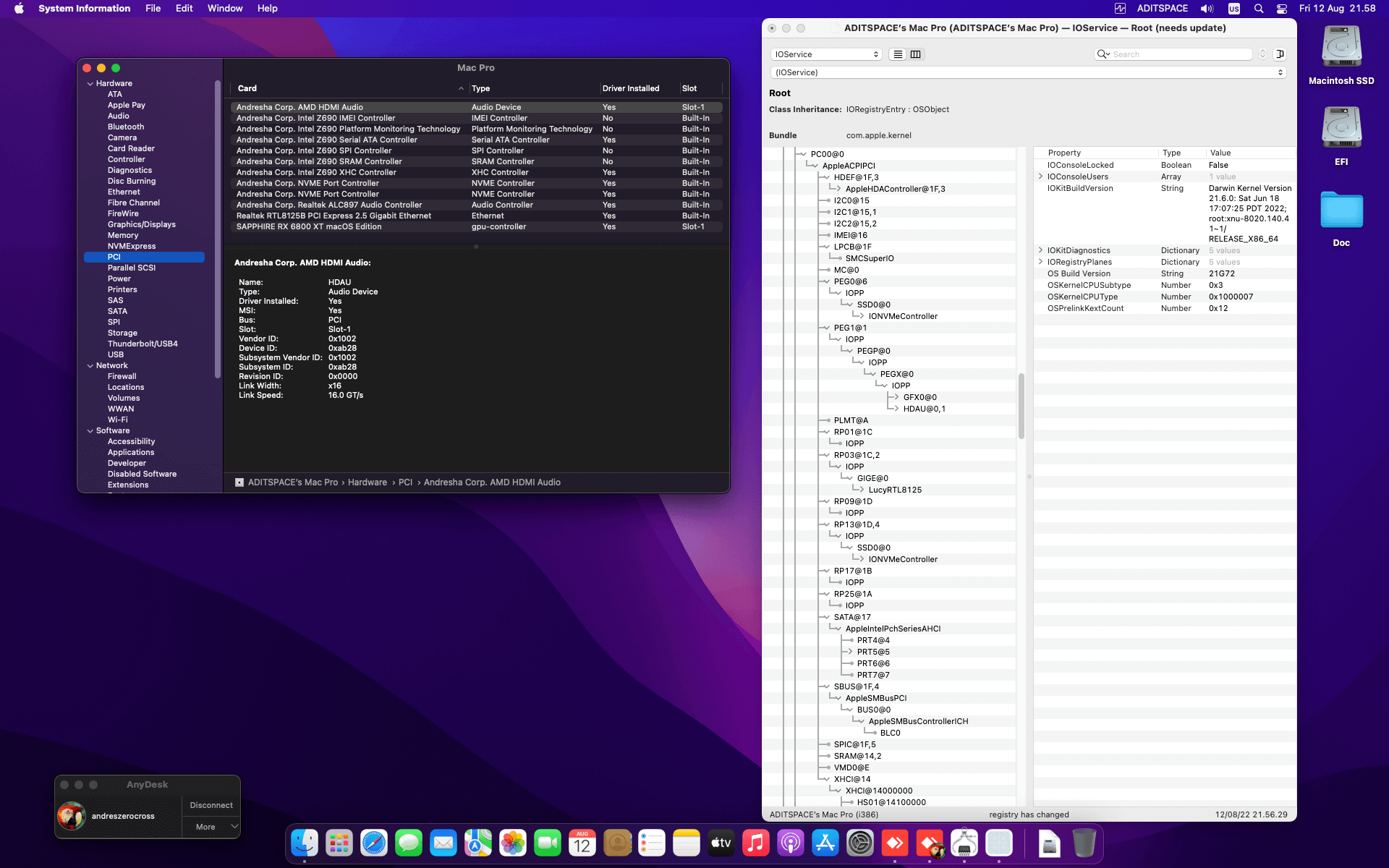
Task: Select Graphics/Displays in Hardware sidebar
Action: coord(142,224)
